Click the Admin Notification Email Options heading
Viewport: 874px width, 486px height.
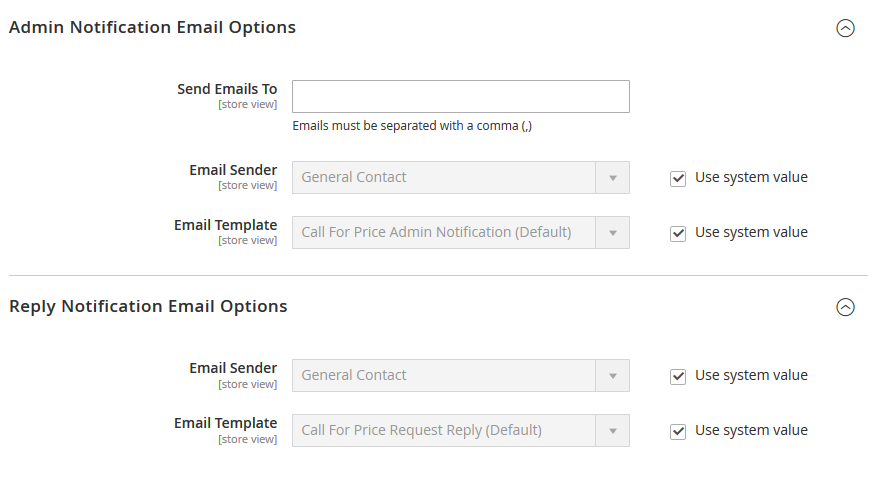(152, 28)
